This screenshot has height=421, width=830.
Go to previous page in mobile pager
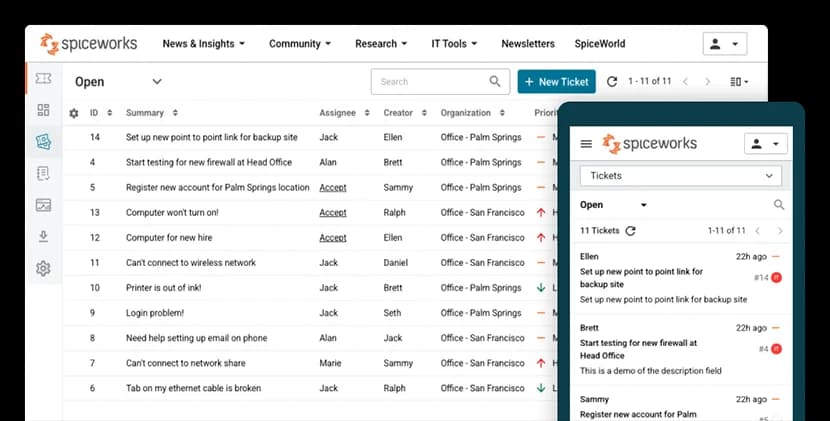point(758,230)
